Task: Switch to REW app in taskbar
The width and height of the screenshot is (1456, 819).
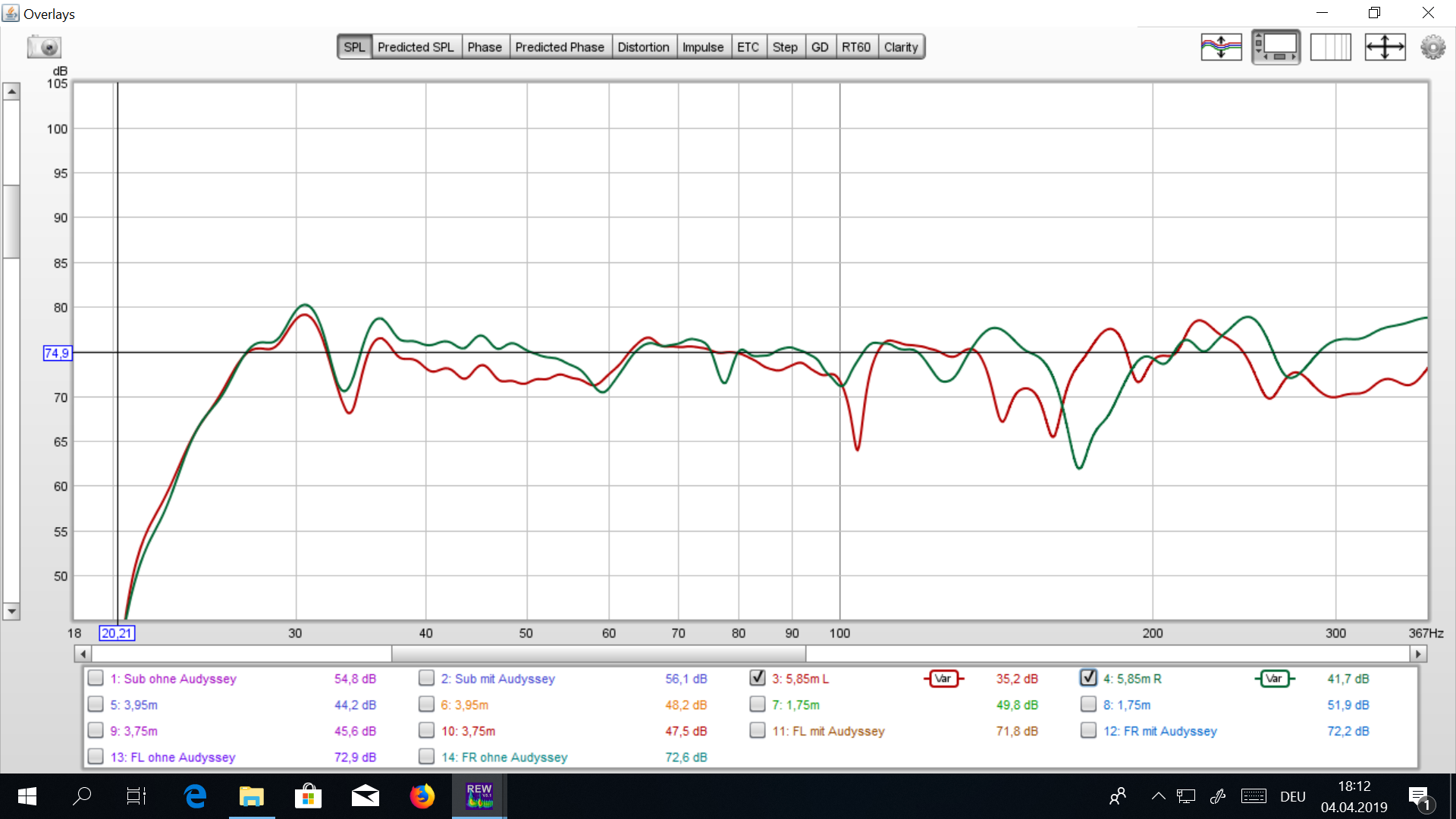Action: (479, 796)
